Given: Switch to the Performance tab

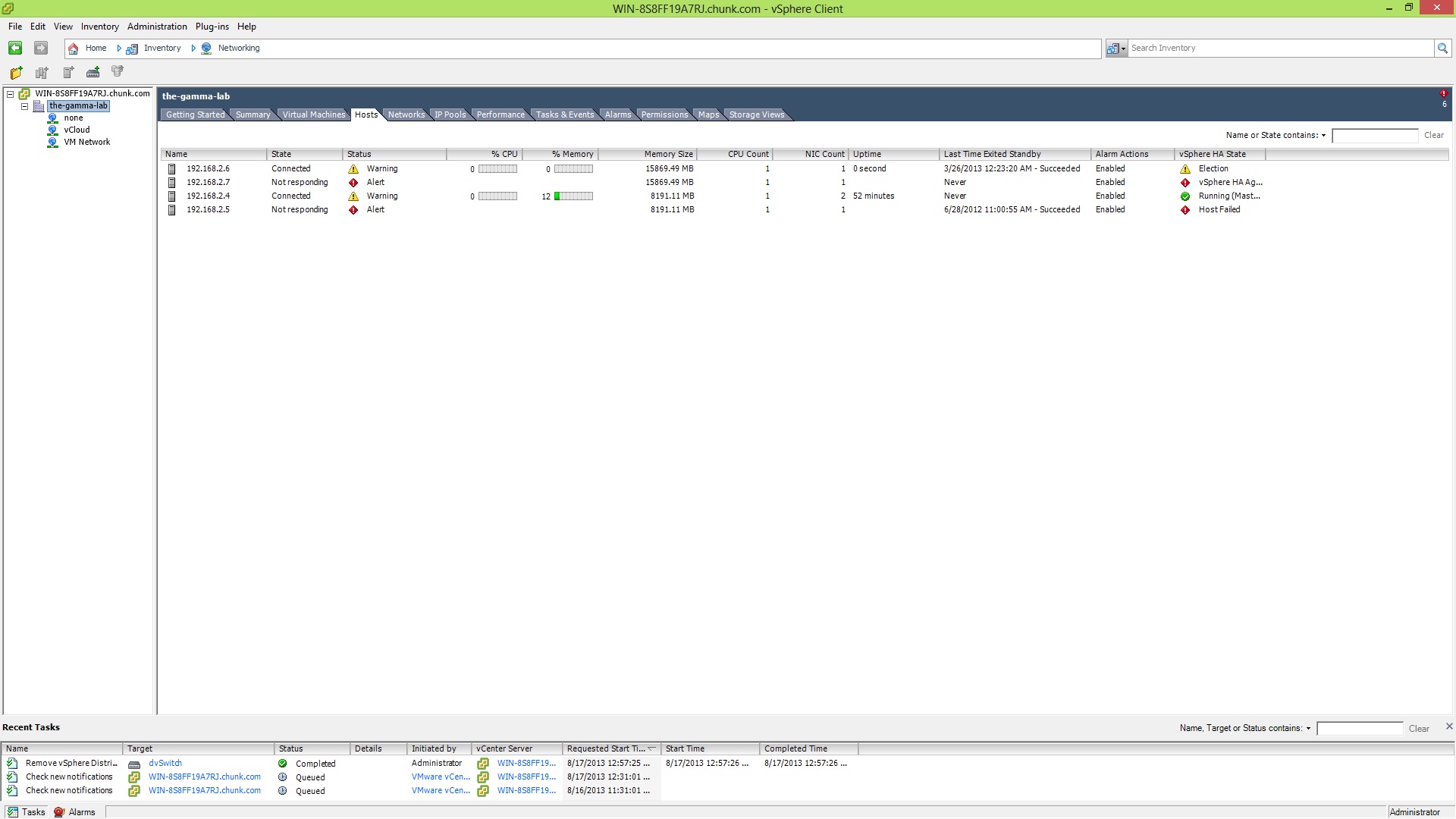Looking at the screenshot, I should [x=500, y=115].
